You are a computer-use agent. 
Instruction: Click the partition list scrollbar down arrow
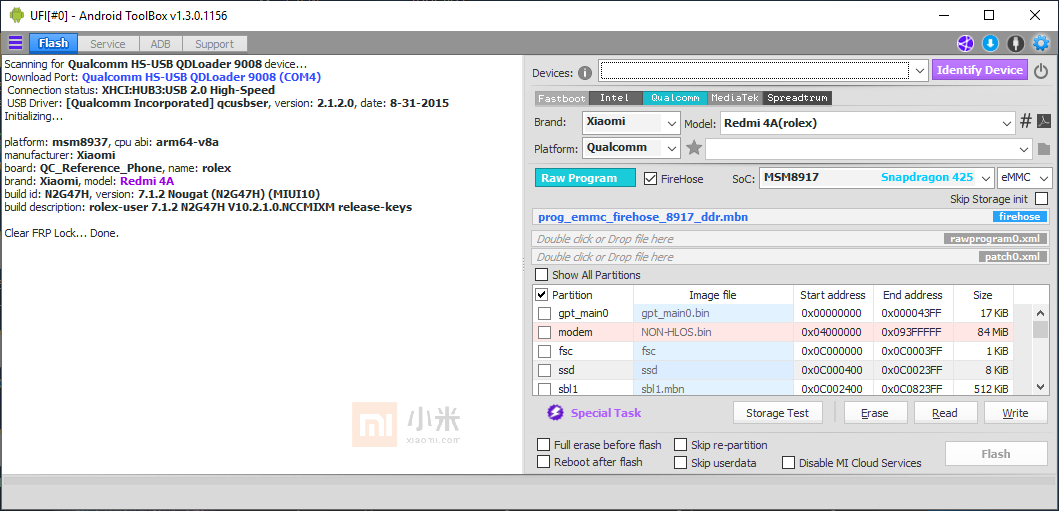(x=1041, y=387)
